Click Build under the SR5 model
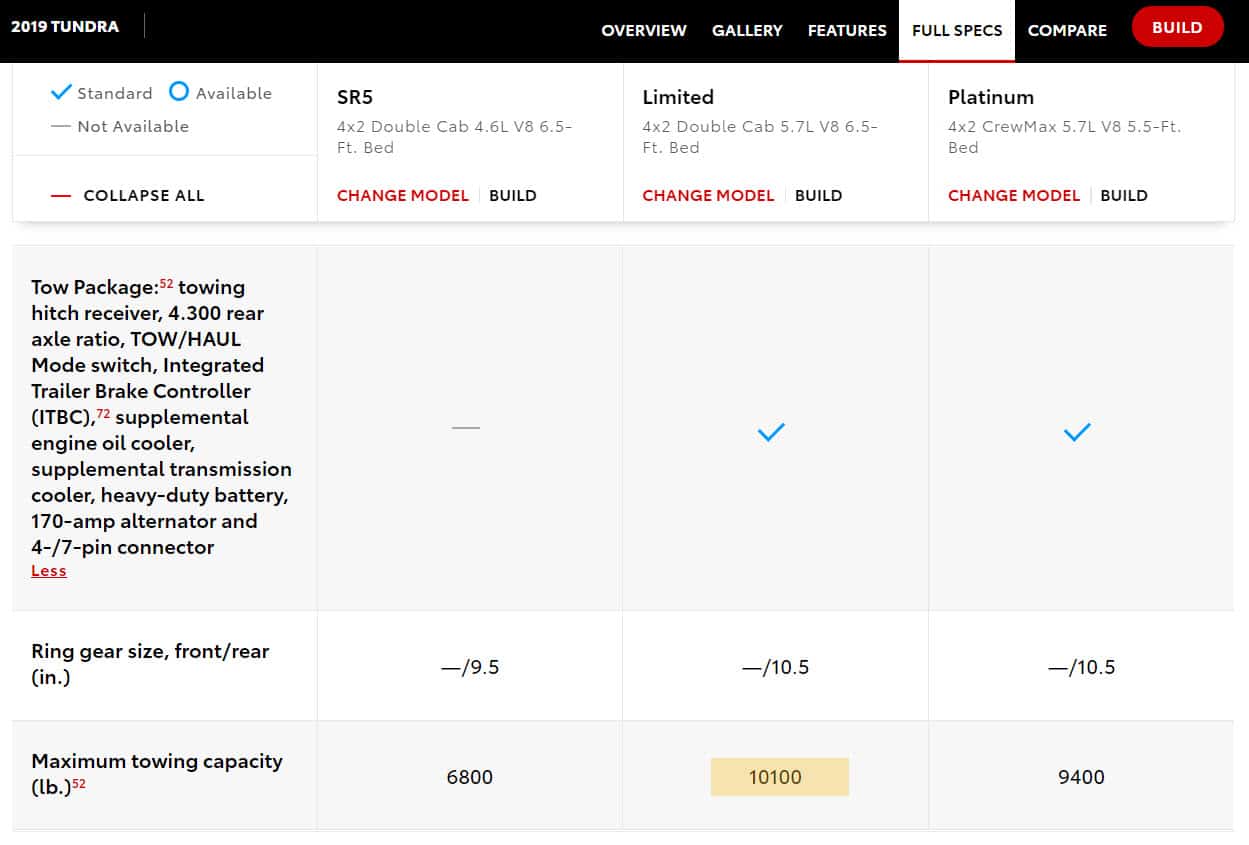The image size is (1249, 845). pos(513,196)
